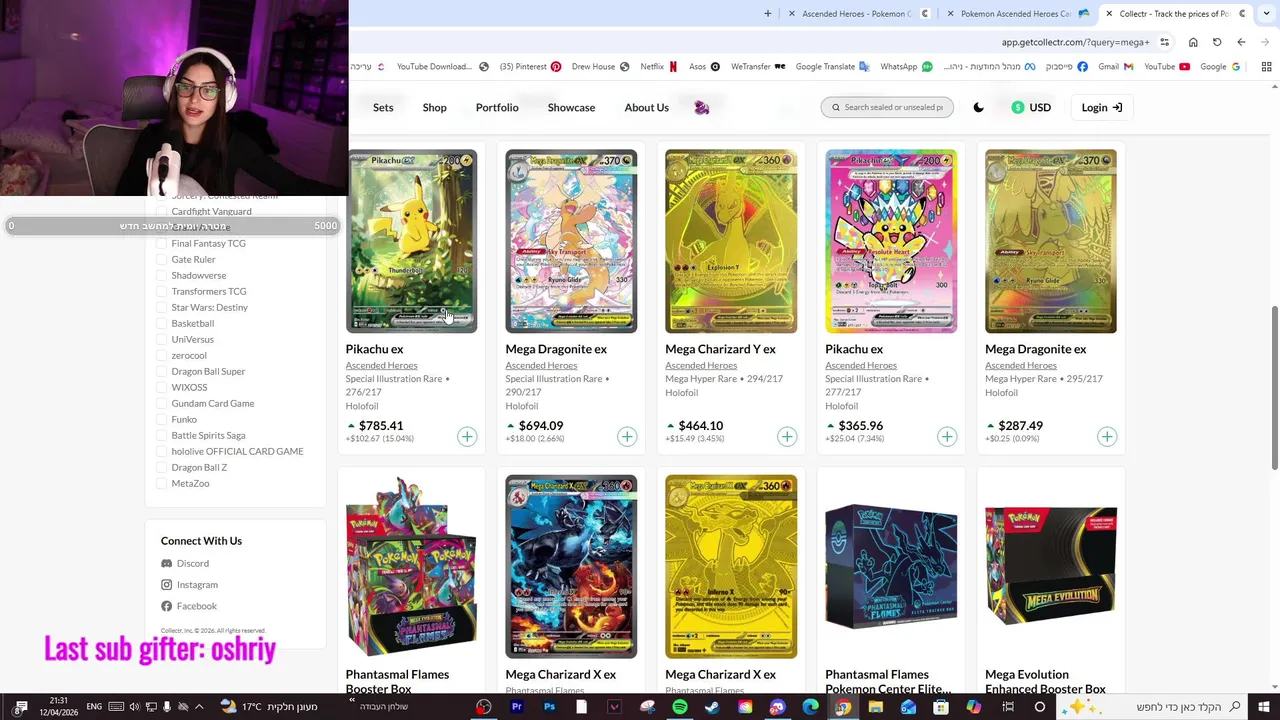The image size is (1280, 720).
Task: Expand hidden system tray icons chevron
Action: [199, 707]
